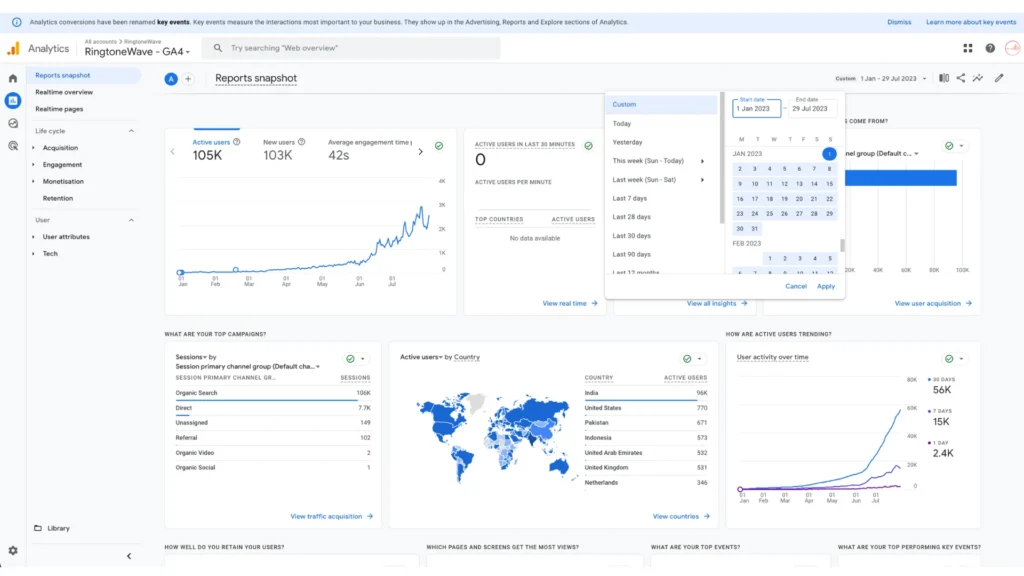Open Admin settings gear icon
The image size is (1024, 576).
12,551
